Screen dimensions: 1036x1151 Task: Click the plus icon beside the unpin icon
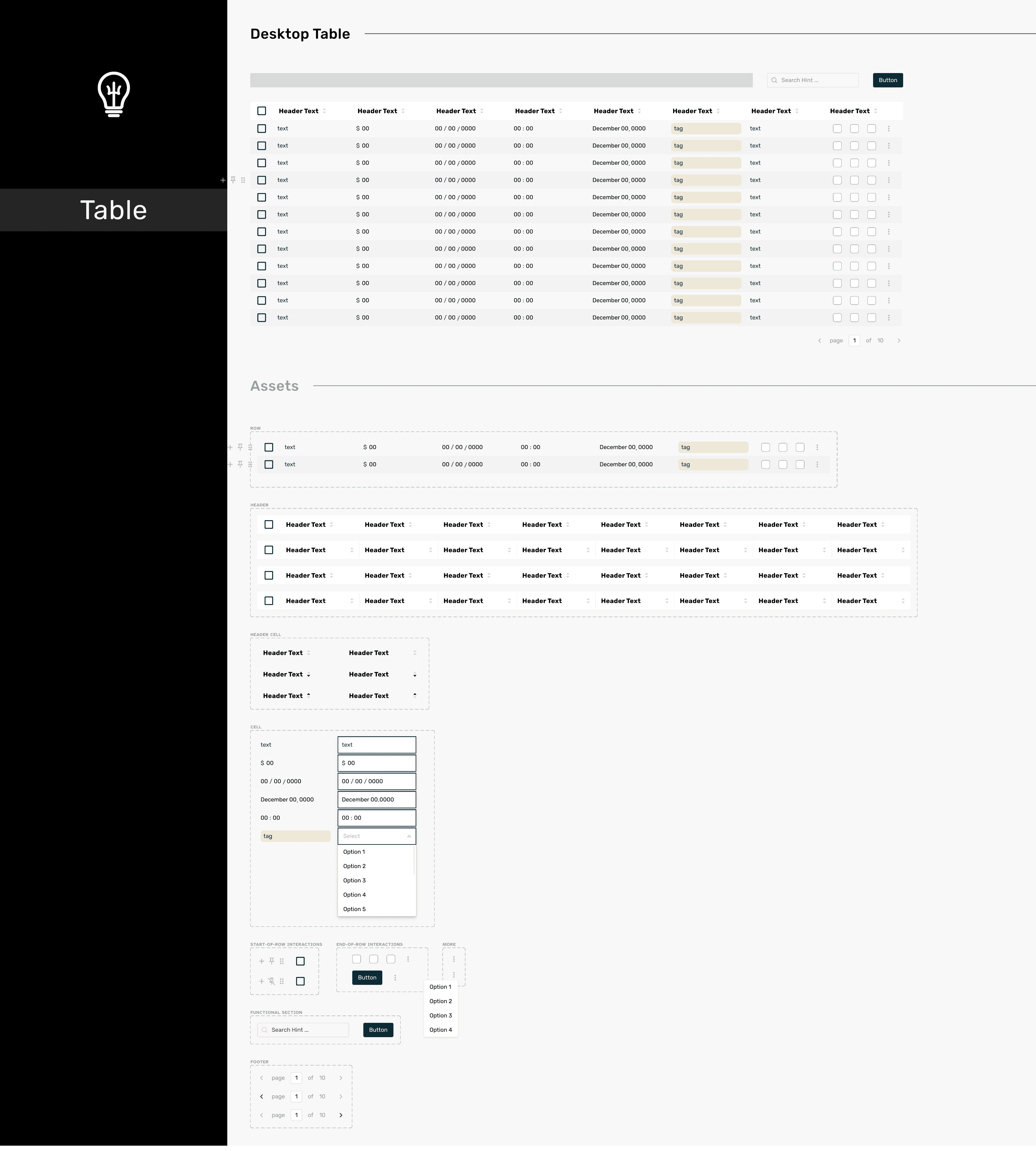[x=262, y=981]
